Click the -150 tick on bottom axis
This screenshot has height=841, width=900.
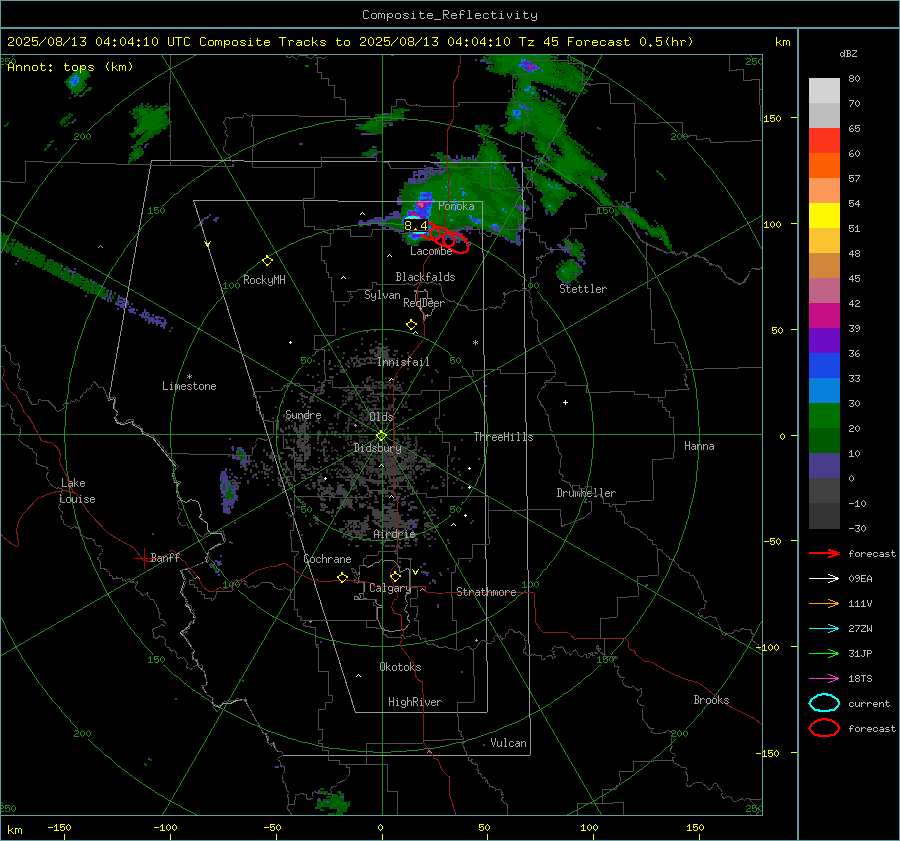[59, 827]
